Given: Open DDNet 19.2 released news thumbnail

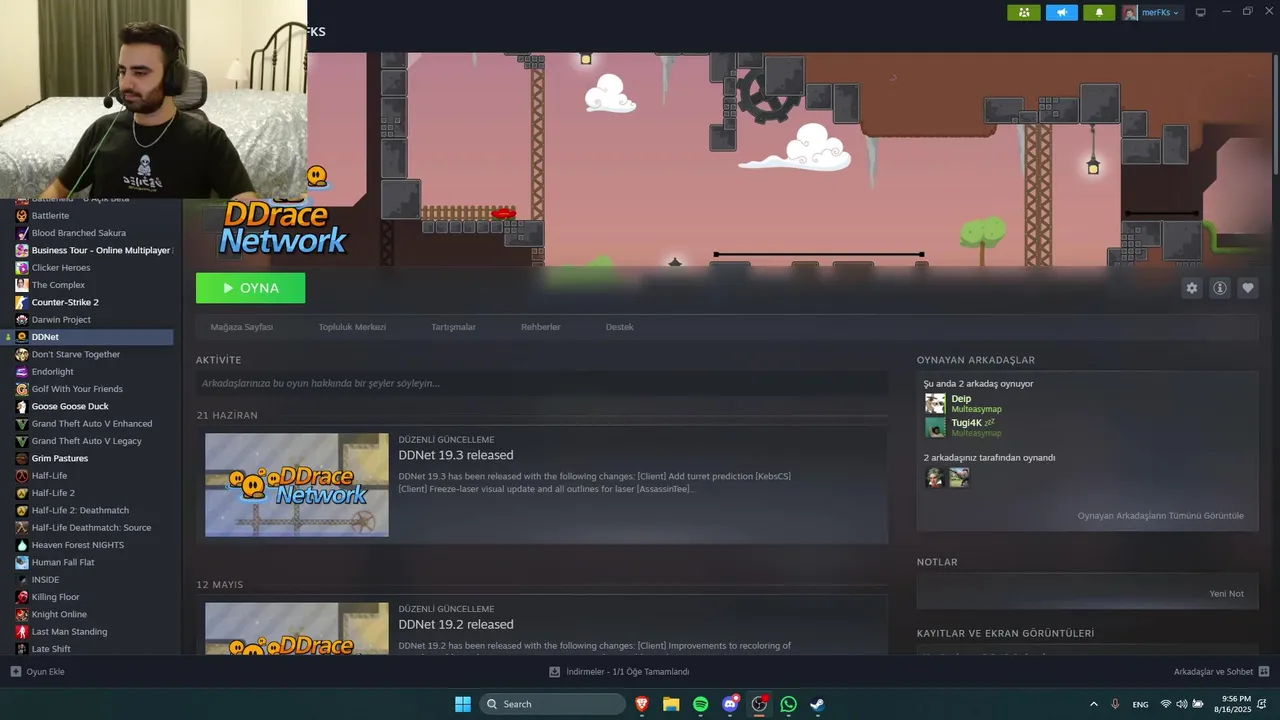Looking at the screenshot, I should tap(297, 628).
